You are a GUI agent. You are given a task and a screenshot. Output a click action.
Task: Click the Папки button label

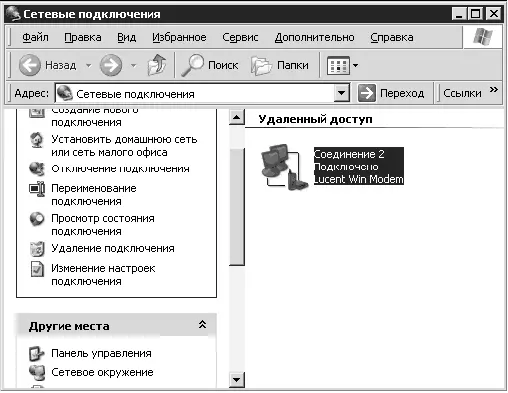(x=293, y=65)
